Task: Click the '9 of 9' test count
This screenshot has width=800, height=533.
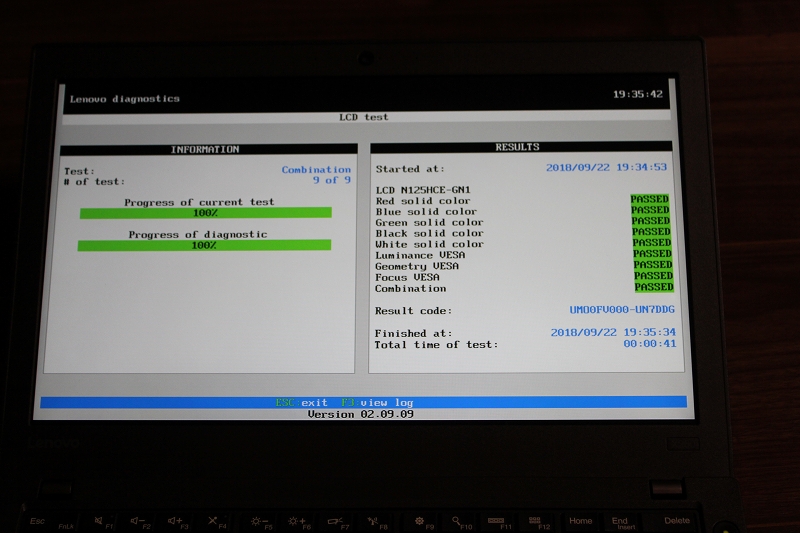Action: (332, 180)
